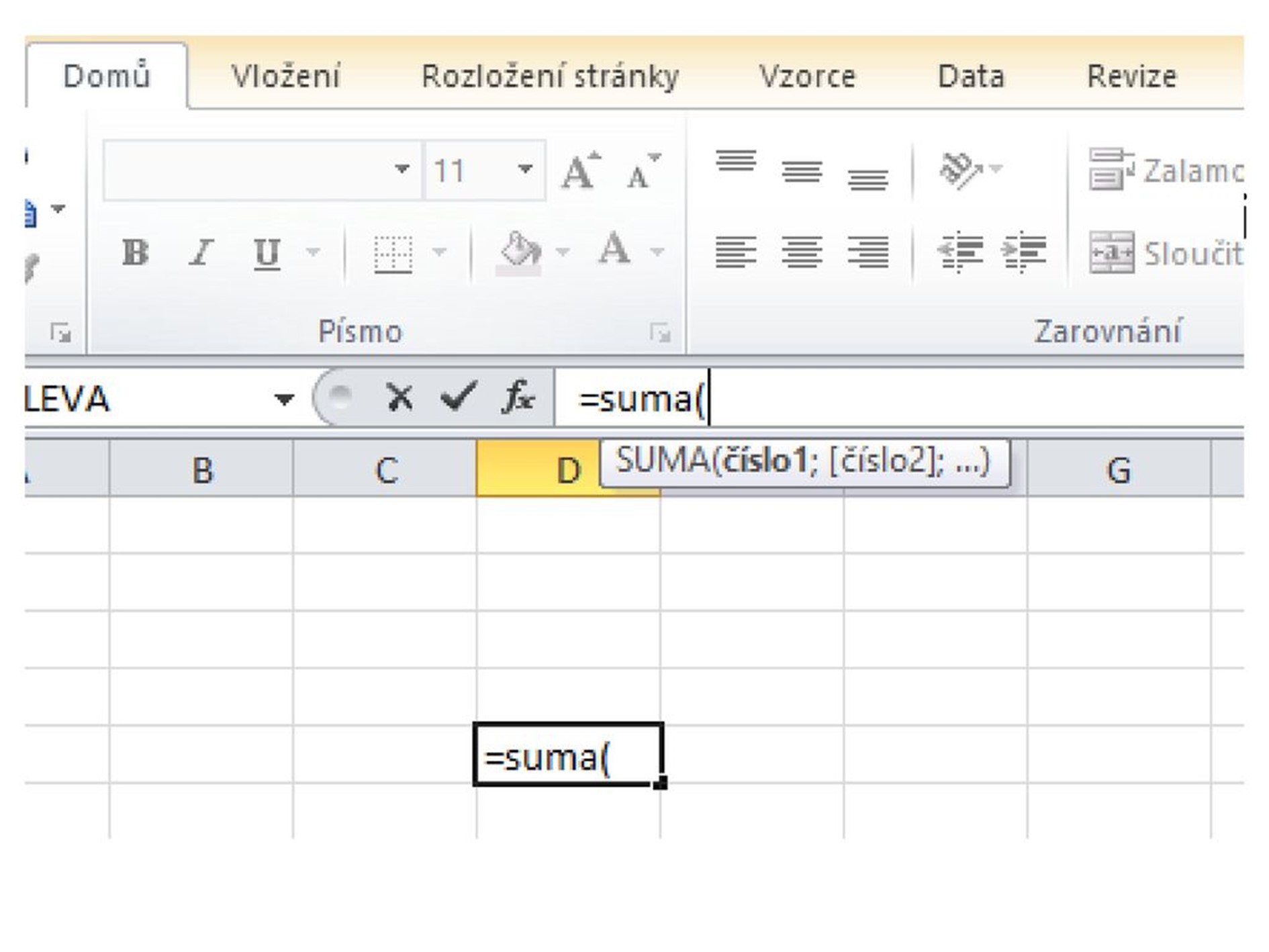Click in the formula bar input

tap(900, 399)
